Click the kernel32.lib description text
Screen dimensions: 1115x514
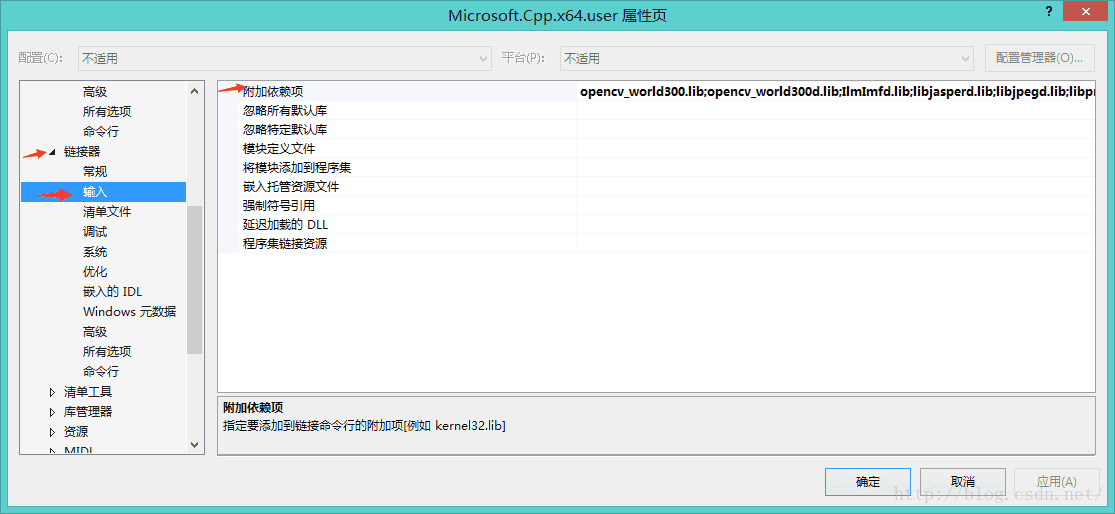point(364,426)
